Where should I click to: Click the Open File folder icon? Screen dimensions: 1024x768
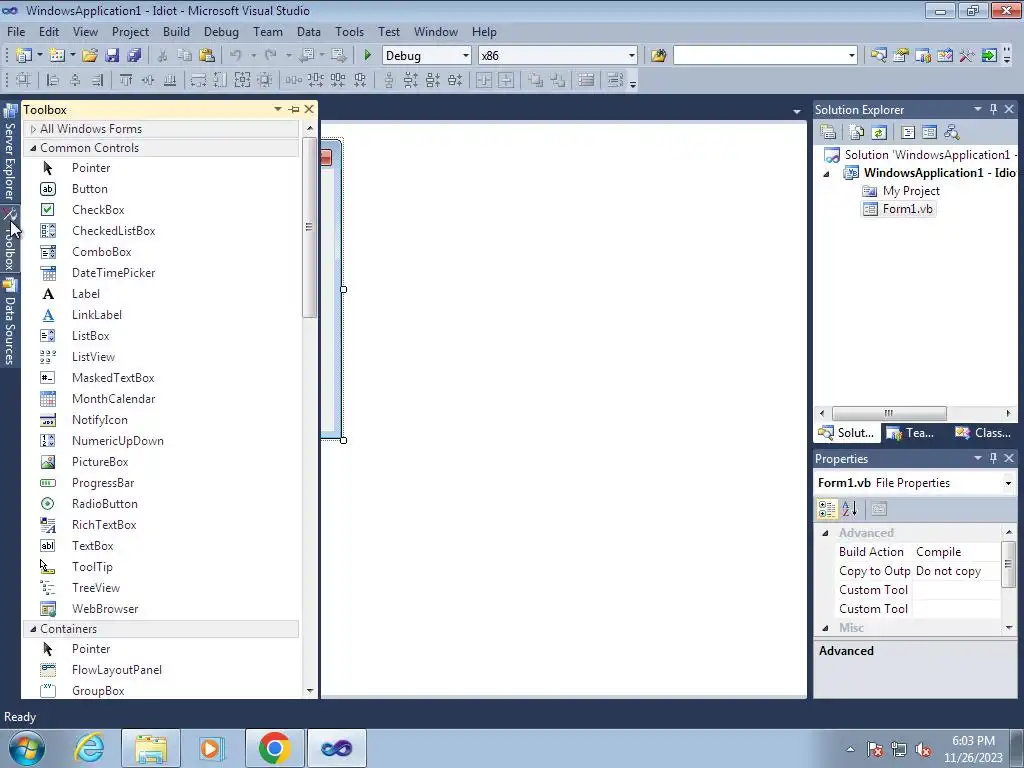click(89, 56)
